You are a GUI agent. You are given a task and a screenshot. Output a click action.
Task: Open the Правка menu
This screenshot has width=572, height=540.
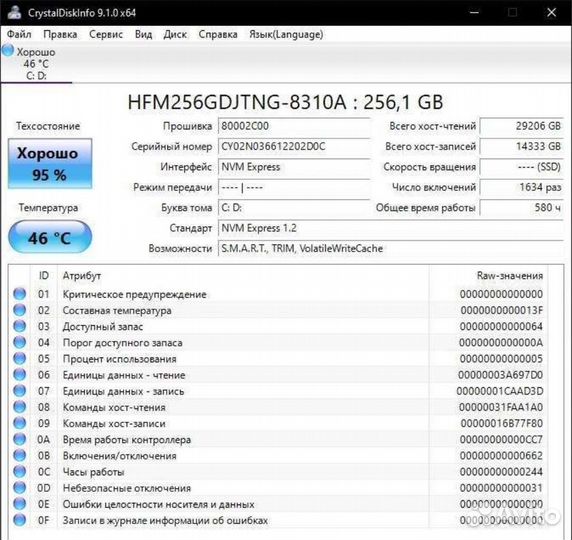pyautogui.click(x=60, y=34)
